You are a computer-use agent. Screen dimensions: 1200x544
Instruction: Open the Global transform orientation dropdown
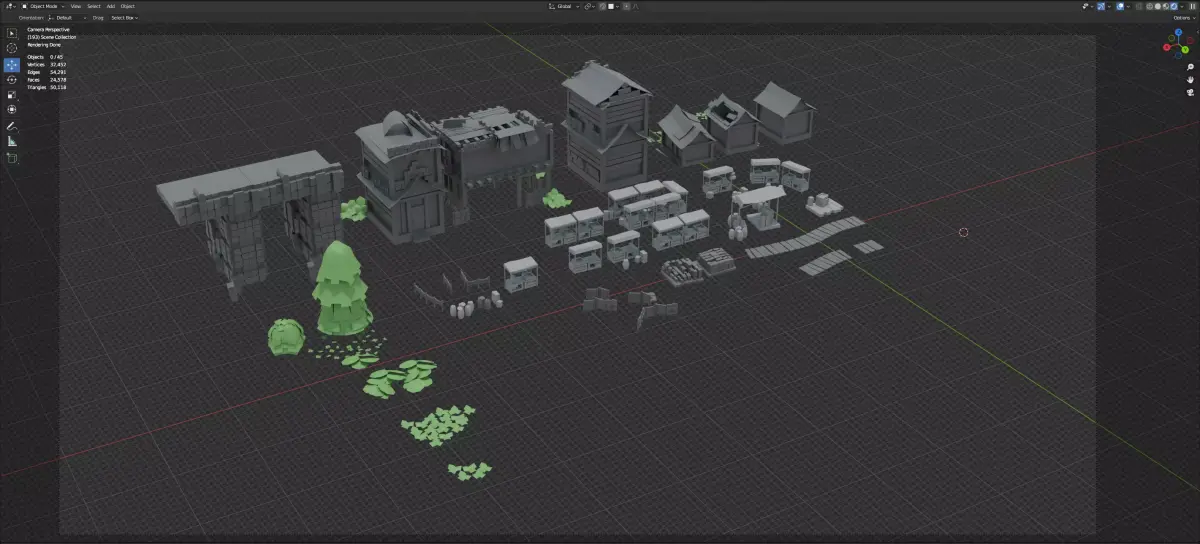[x=563, y=6]
